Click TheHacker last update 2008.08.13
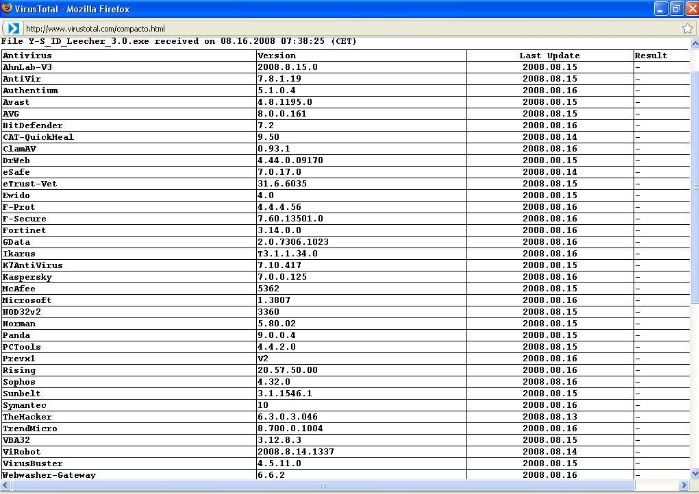The image size is (699, 494). click(x=550, y=417)
